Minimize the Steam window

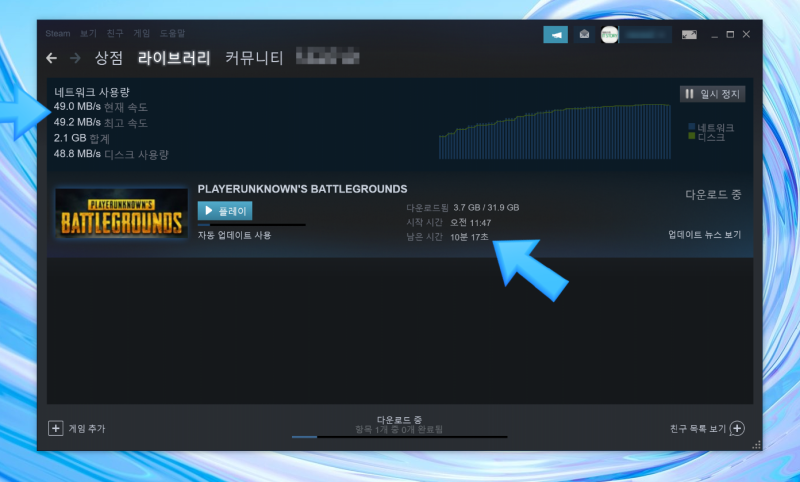(x=714, y=35)
